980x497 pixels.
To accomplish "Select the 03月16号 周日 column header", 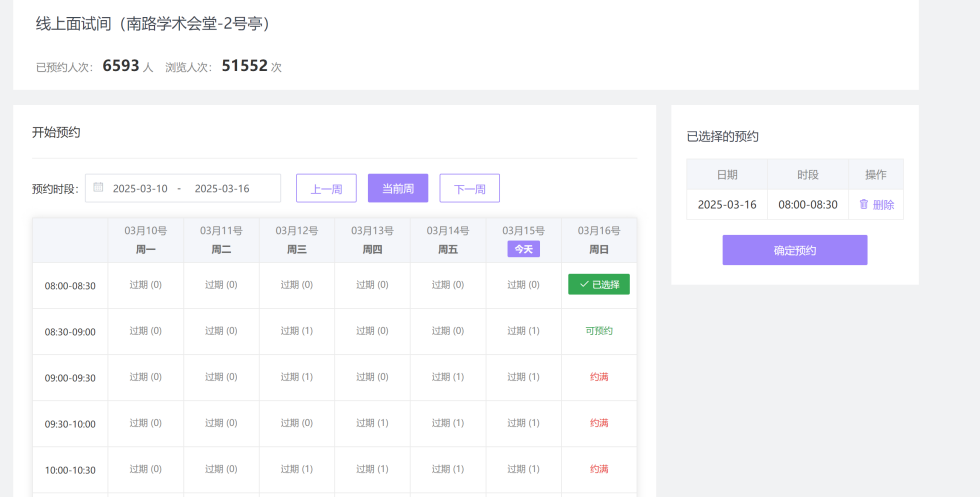I will click(598, 240).
